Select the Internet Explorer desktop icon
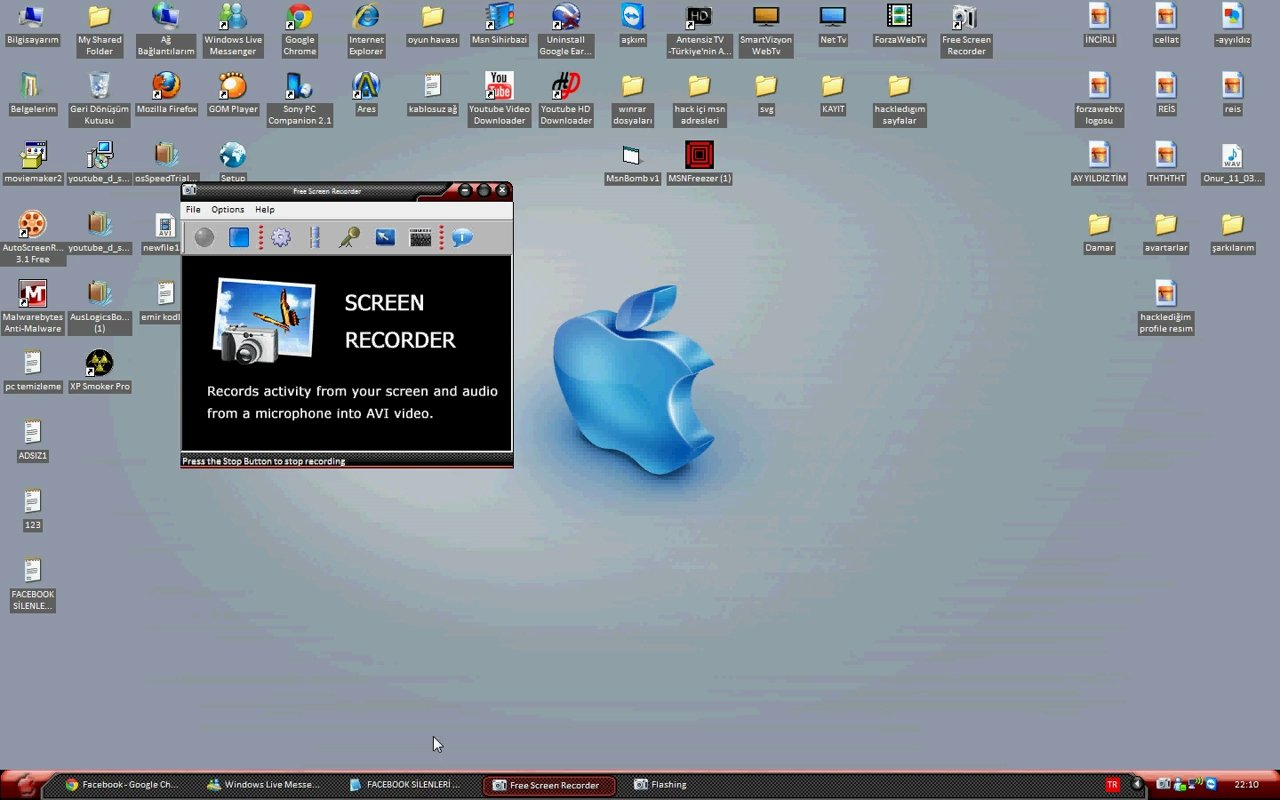The width and height of the screenshot is (1280, 800). [366, 30]
